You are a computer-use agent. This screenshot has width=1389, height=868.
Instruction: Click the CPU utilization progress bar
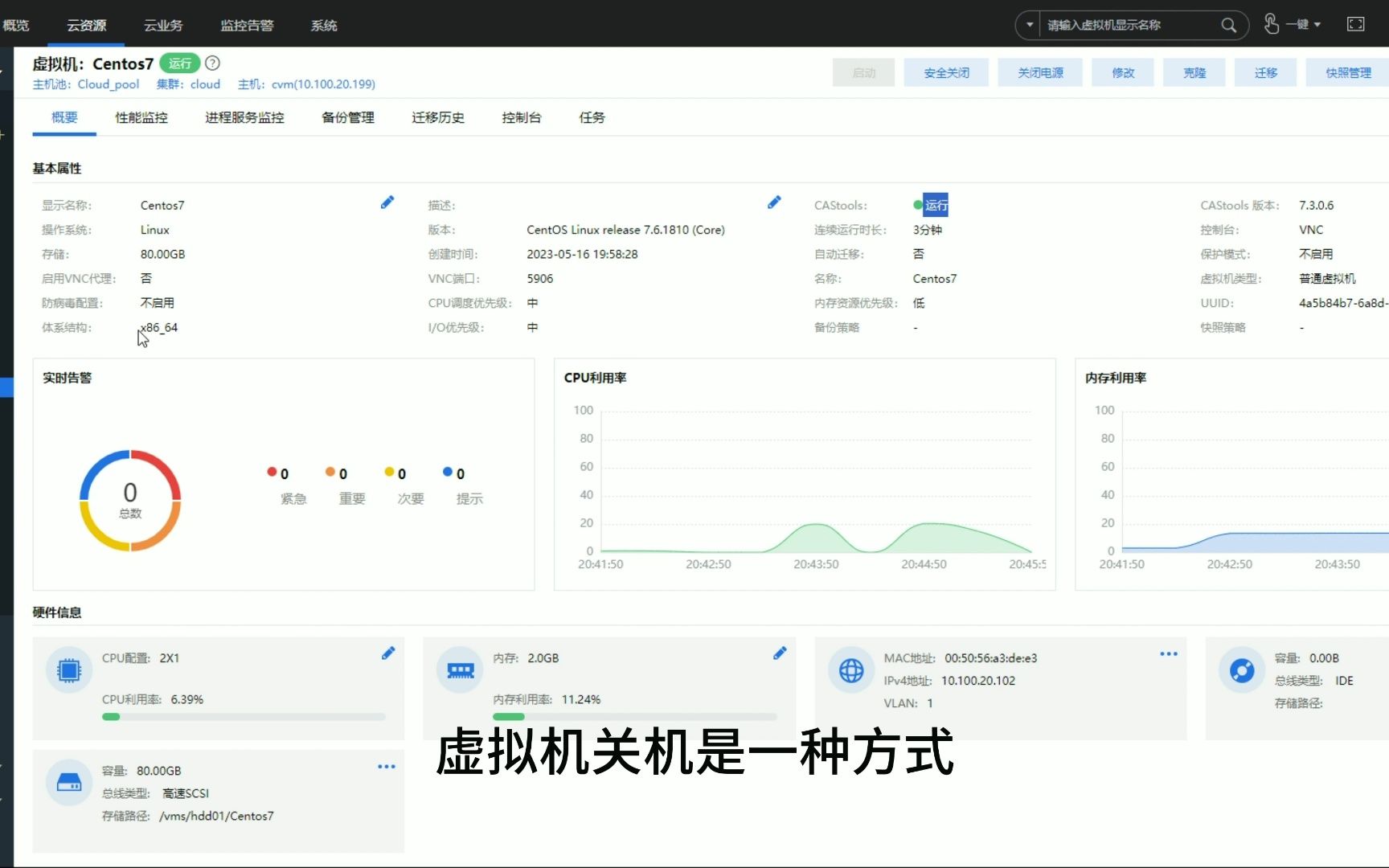click(244, 717)
